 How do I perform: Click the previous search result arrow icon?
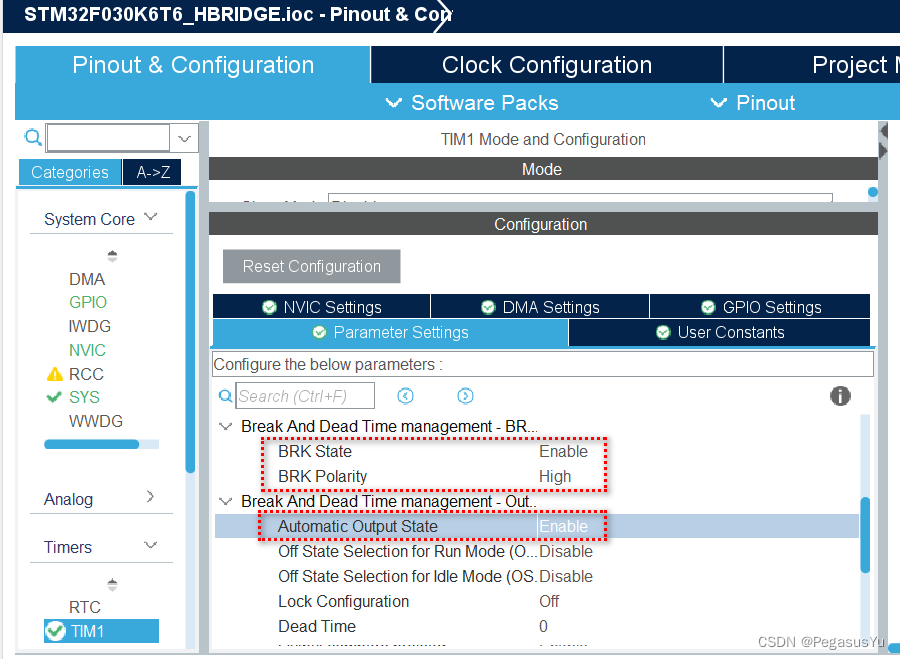click(405, 396)
